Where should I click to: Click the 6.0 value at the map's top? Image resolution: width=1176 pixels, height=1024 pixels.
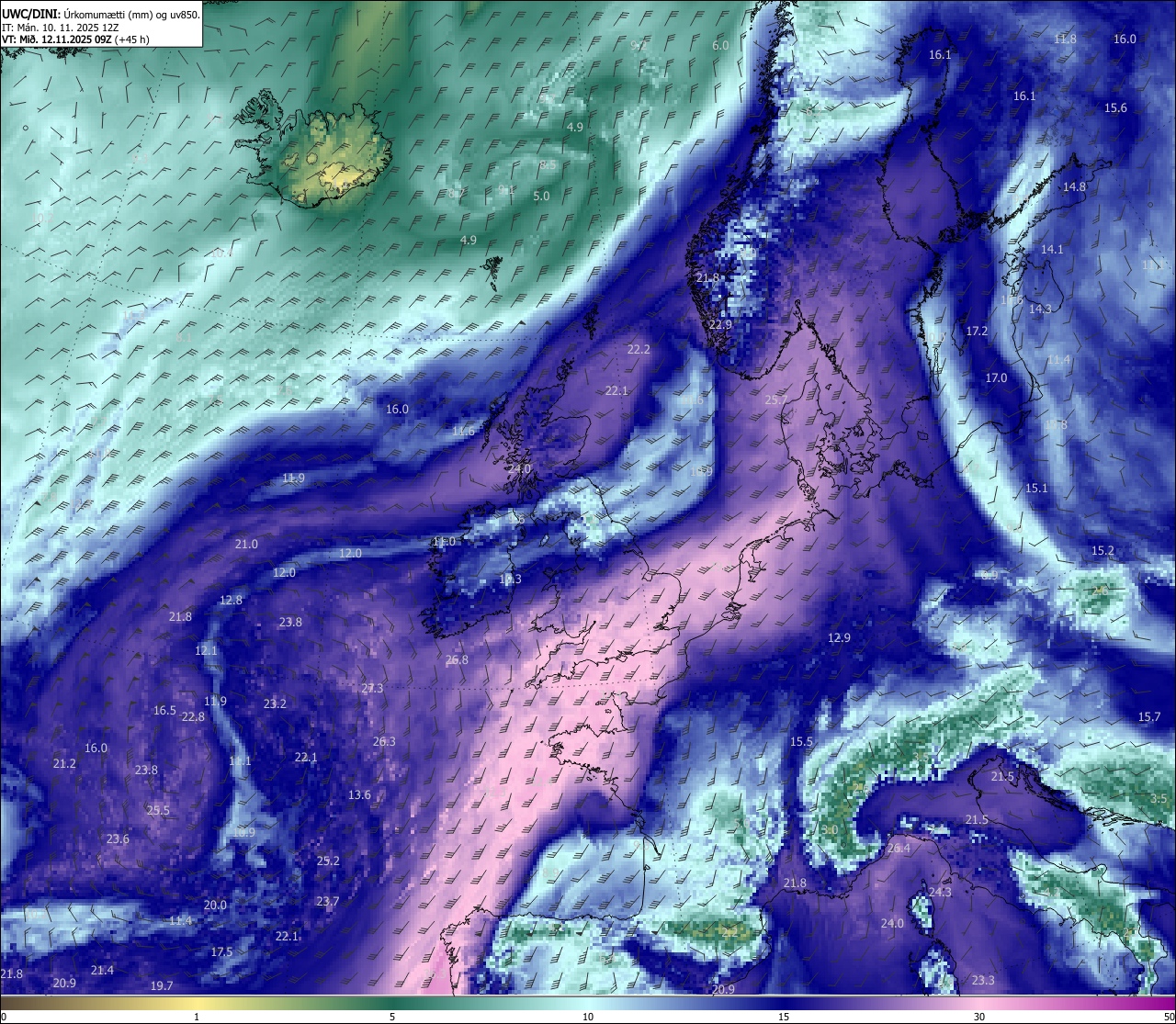[x=720, y=46]
